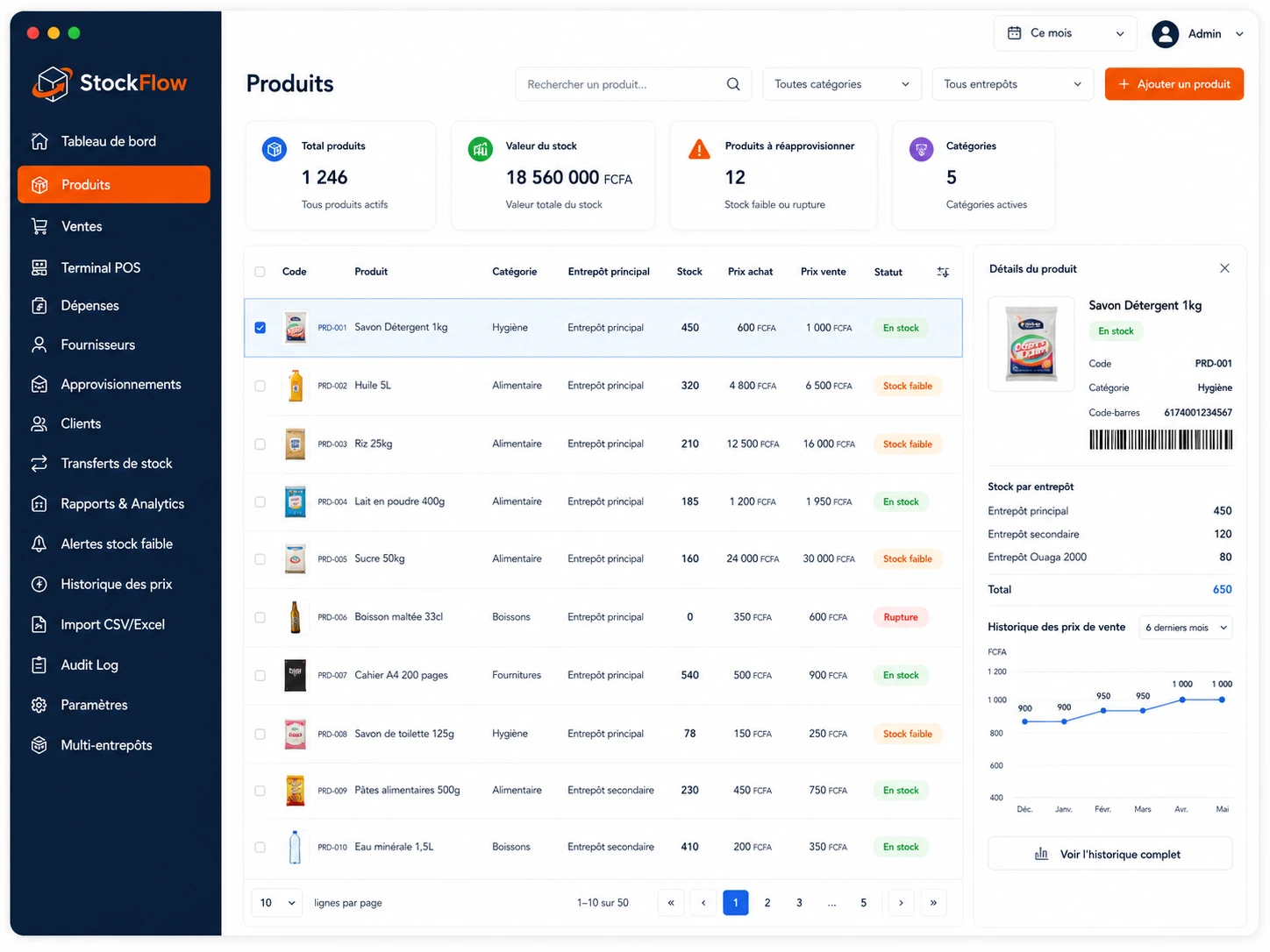Jump to the first page arrow
This screenshot has height=952, width=1270.
671,903
